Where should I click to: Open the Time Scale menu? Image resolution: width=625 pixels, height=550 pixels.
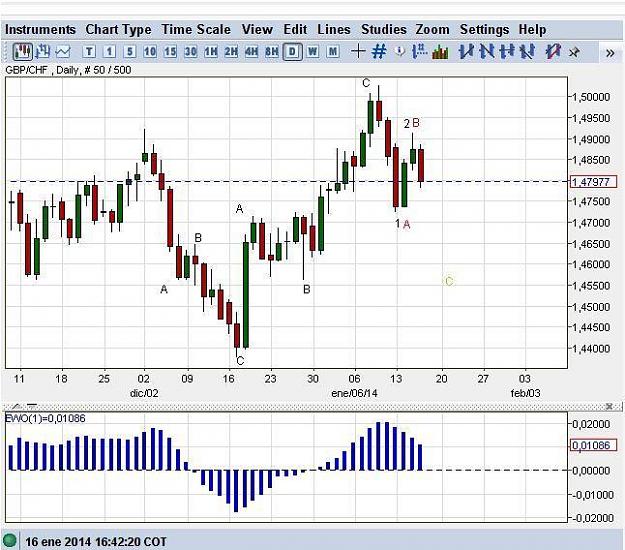[x=196, y=29]
